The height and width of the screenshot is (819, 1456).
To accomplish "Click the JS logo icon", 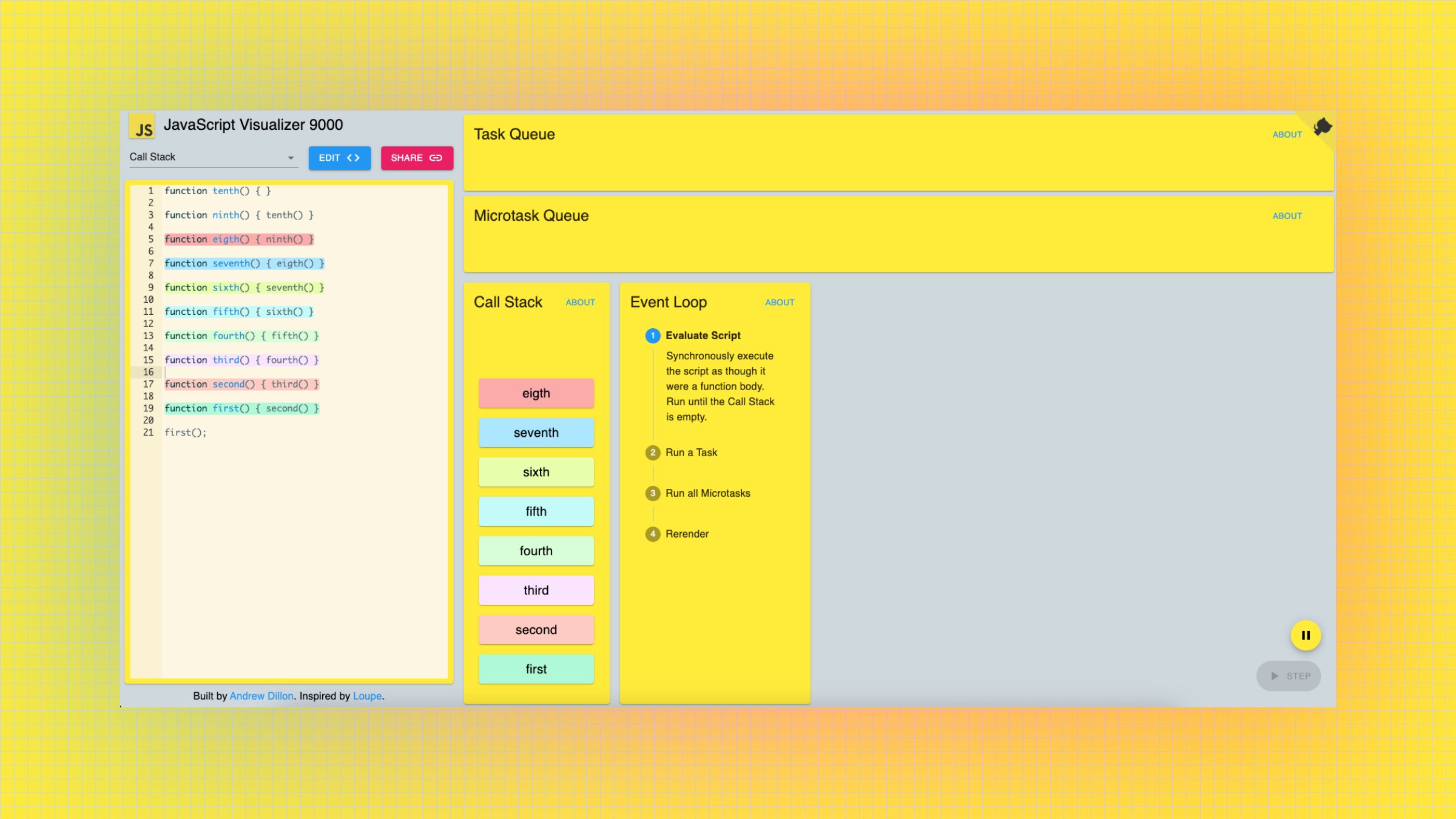I will pyautogui.click(x=142, y=127).
